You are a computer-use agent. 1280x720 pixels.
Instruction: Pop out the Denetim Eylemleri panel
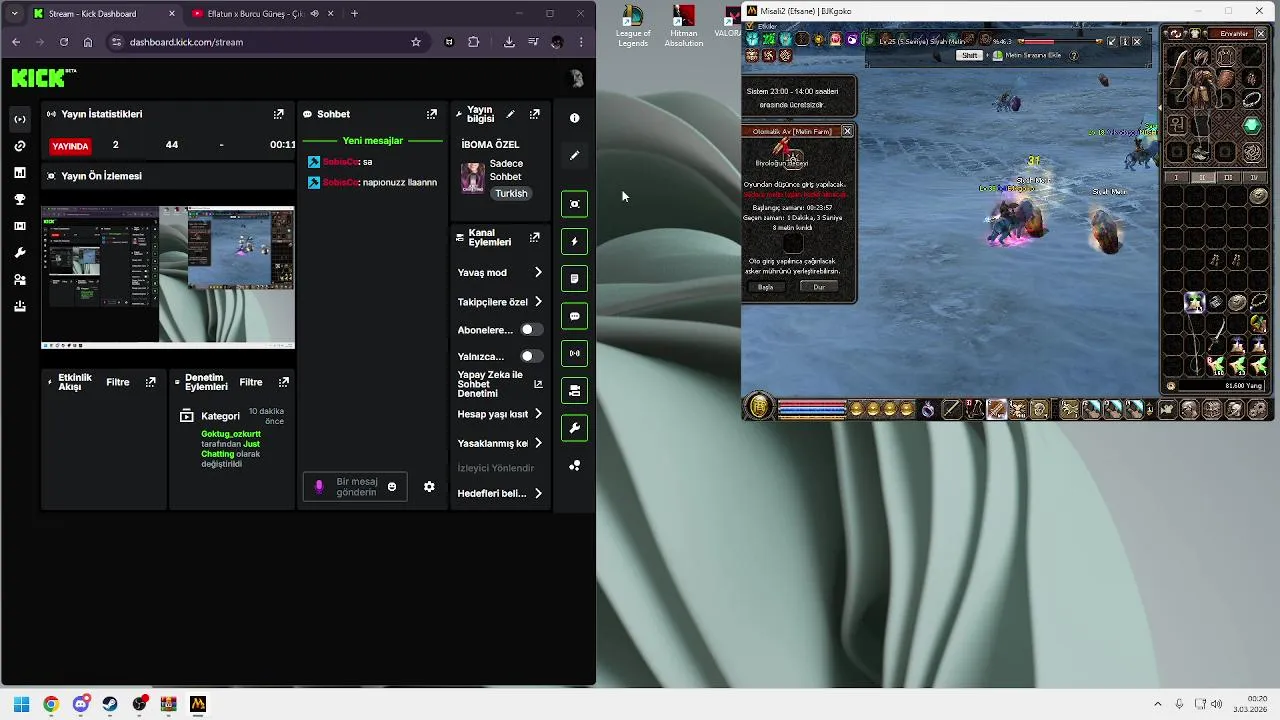click(284, 382)
